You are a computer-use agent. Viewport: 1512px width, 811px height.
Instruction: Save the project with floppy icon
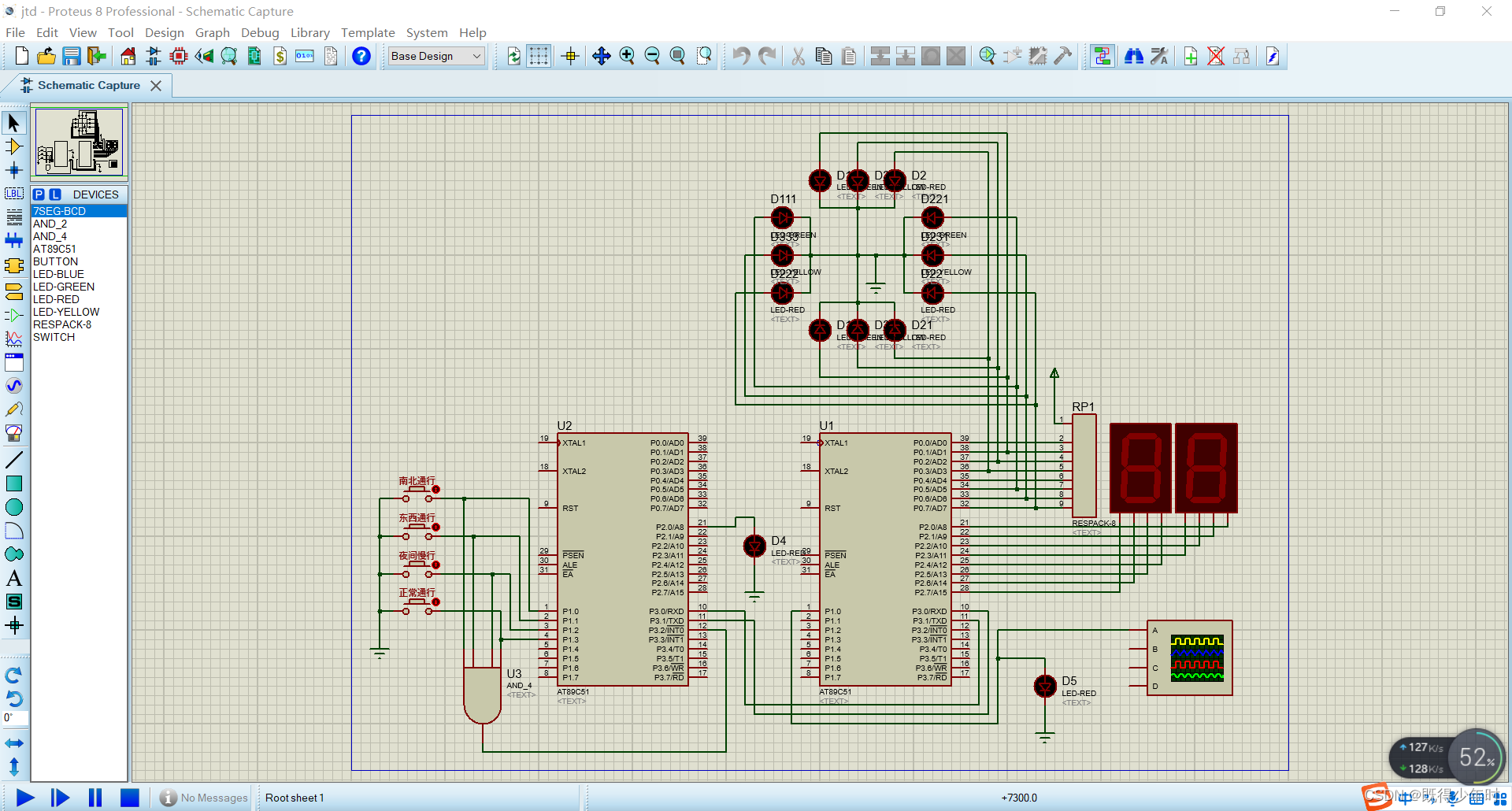(x=72, y=56)
